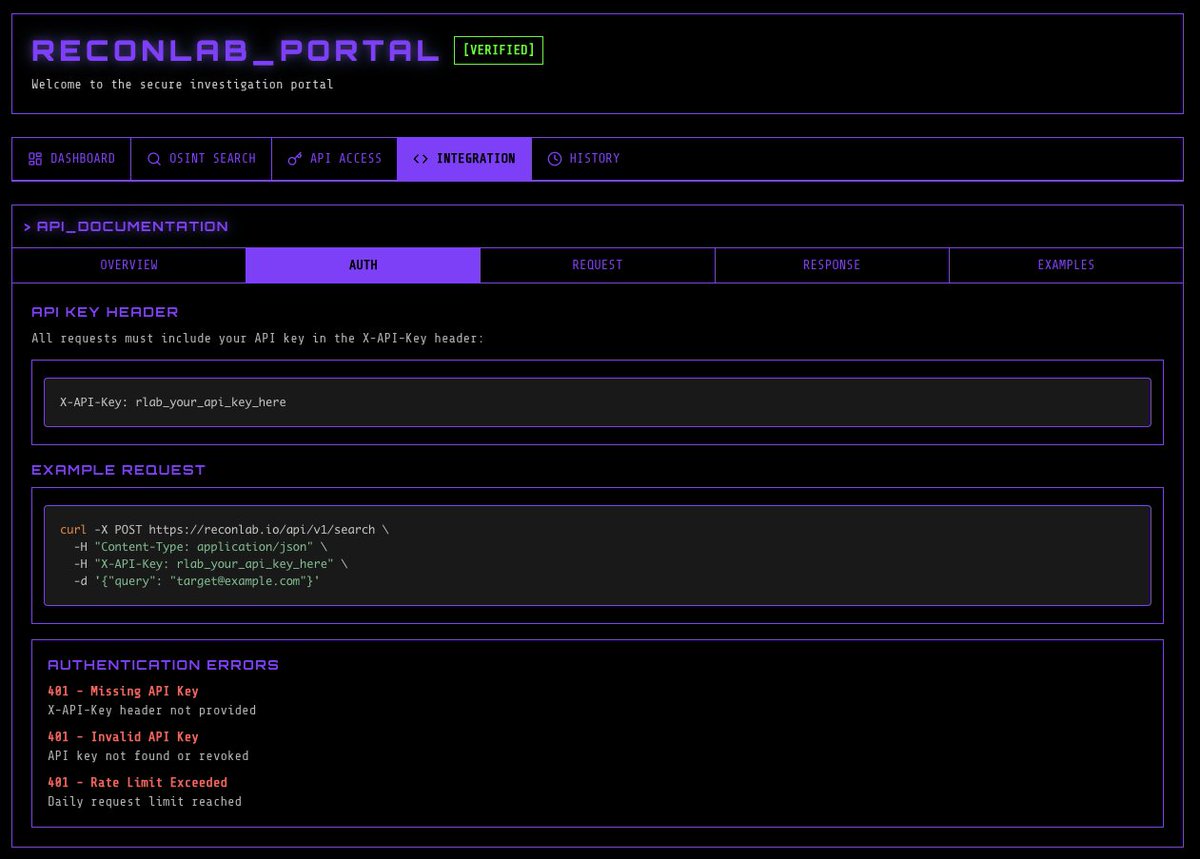Click the OSINT Search magnifier icon
This screenshot has height=859, width=1200.
(154, 159)
